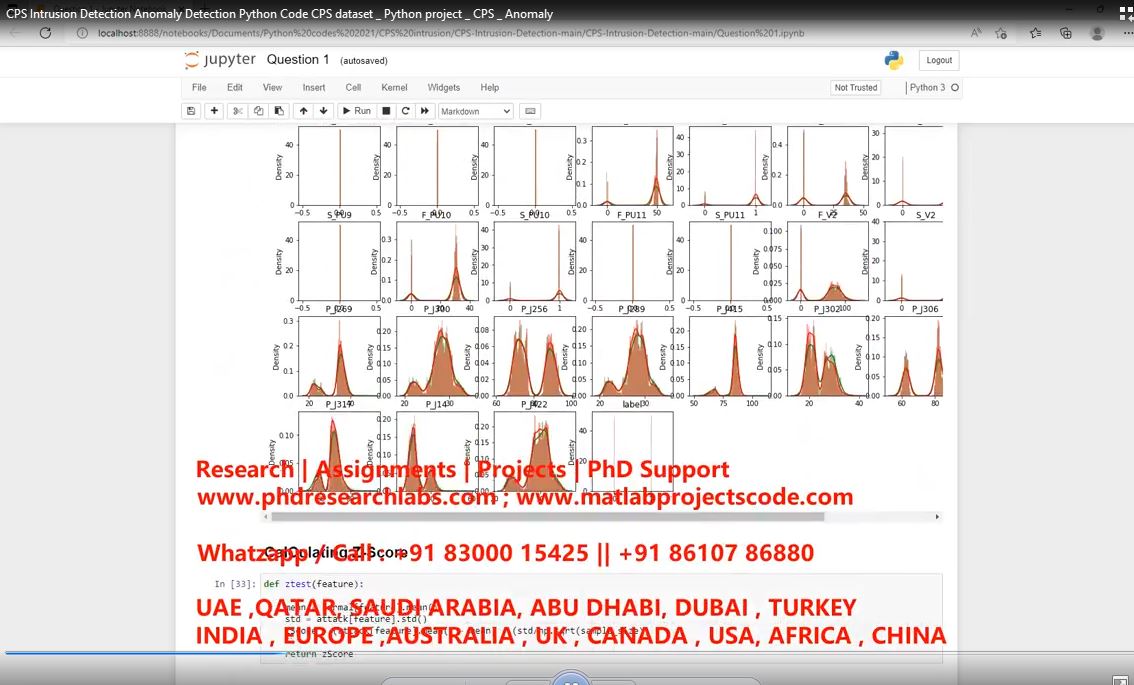The image size is (1134, 685).
Task: Restart the kernel with circular arrow icon
Action: tap(405, 111)
